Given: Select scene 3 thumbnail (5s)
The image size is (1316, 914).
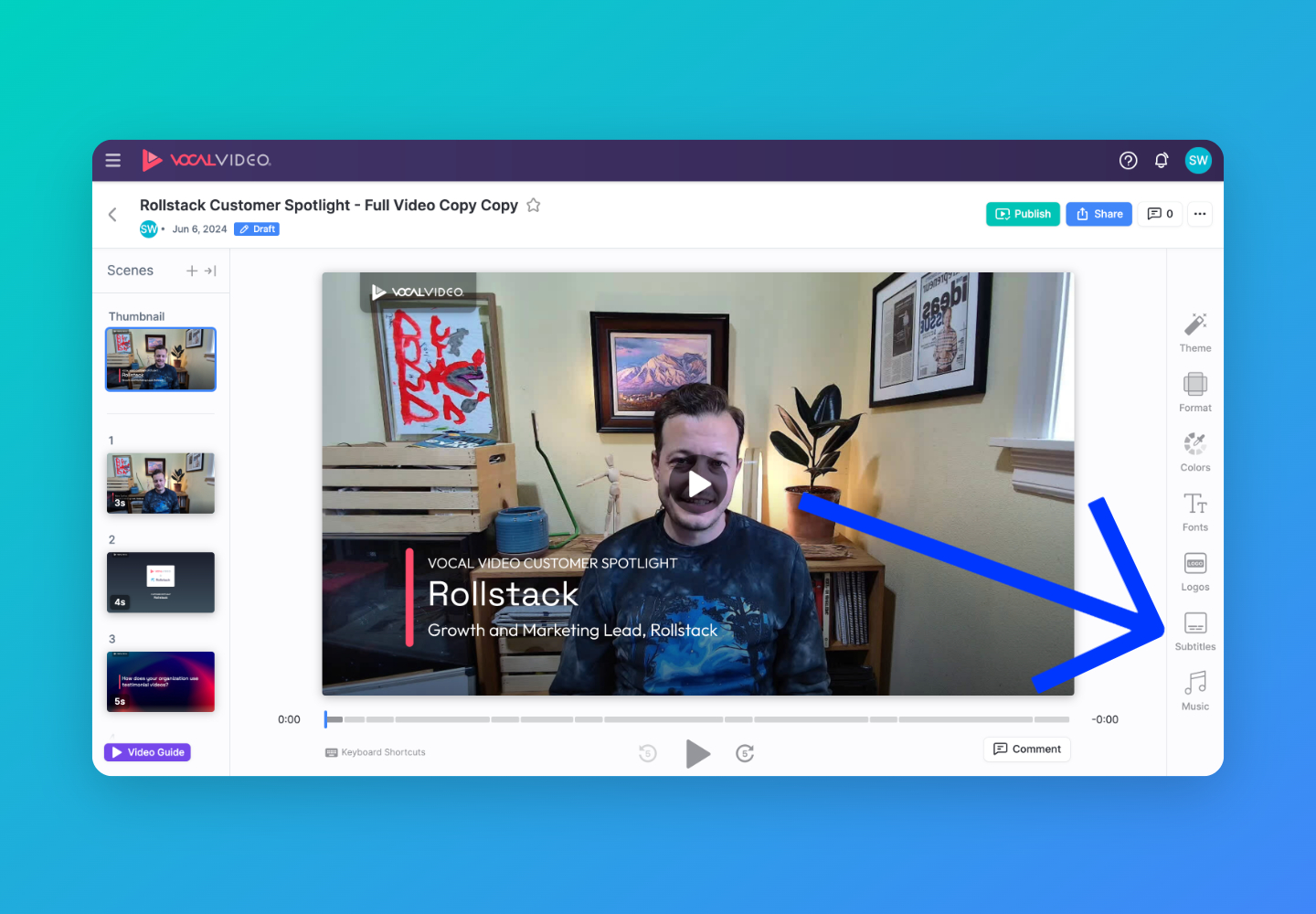Looking at the screenshot, I should (161, 682).
